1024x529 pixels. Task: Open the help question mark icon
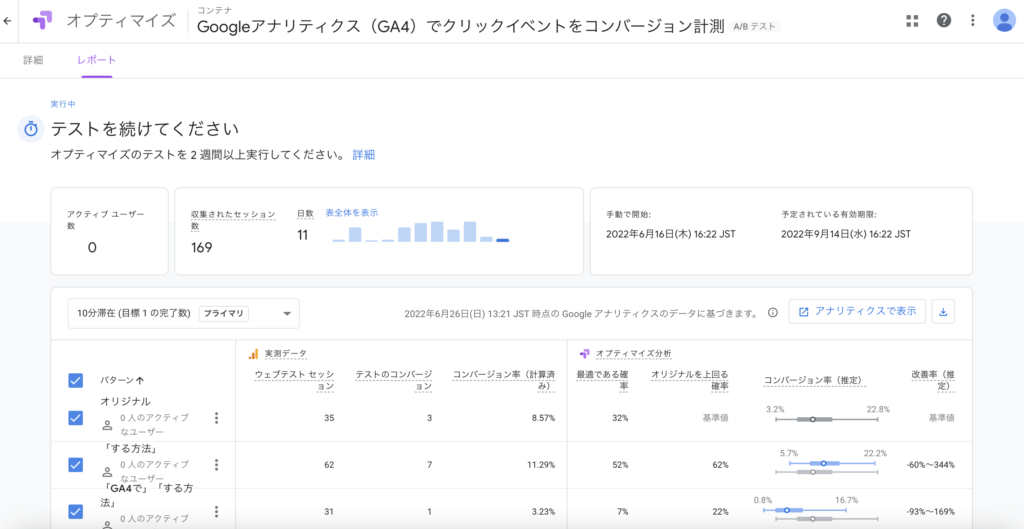(x=943, y=20)
